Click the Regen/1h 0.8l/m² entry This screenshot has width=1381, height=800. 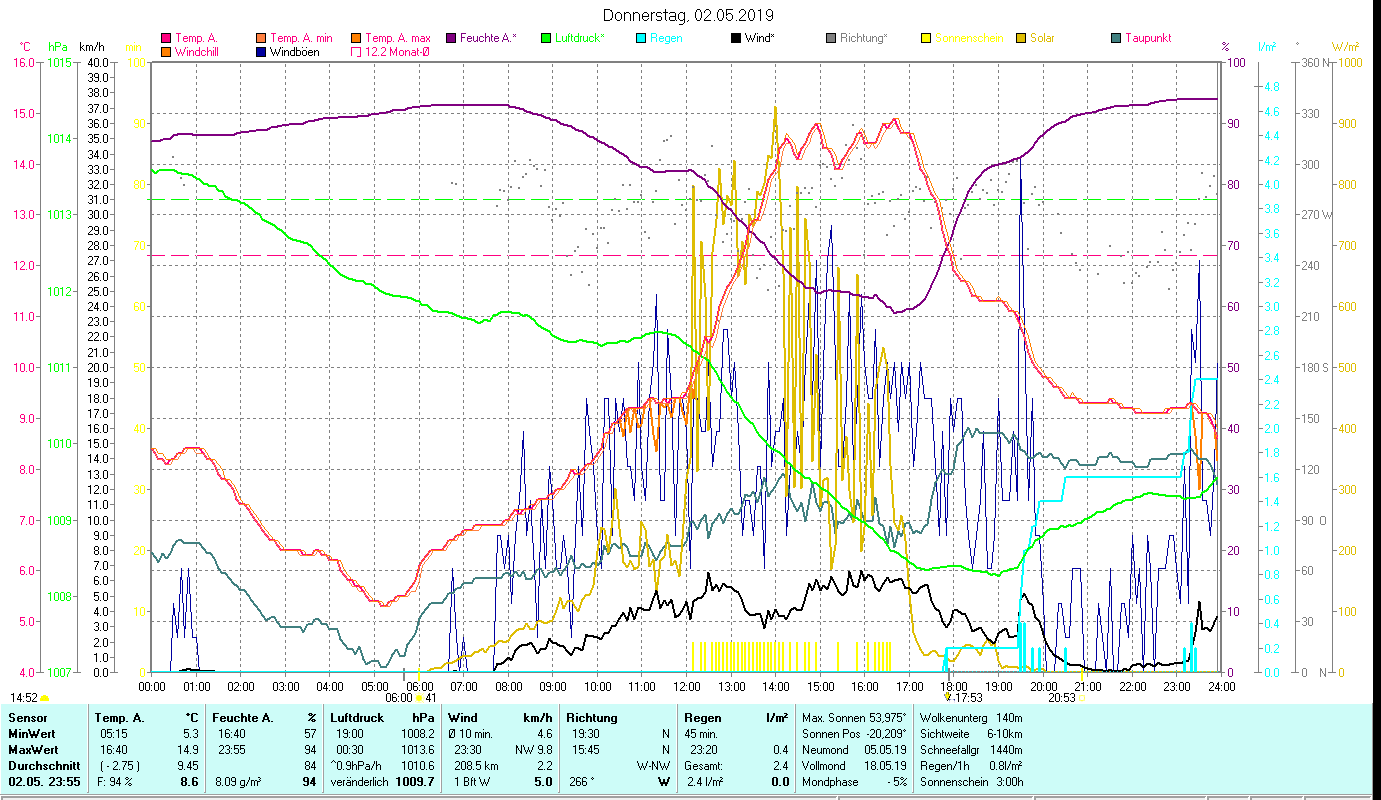pyautogui.click(x=971, y=766)
